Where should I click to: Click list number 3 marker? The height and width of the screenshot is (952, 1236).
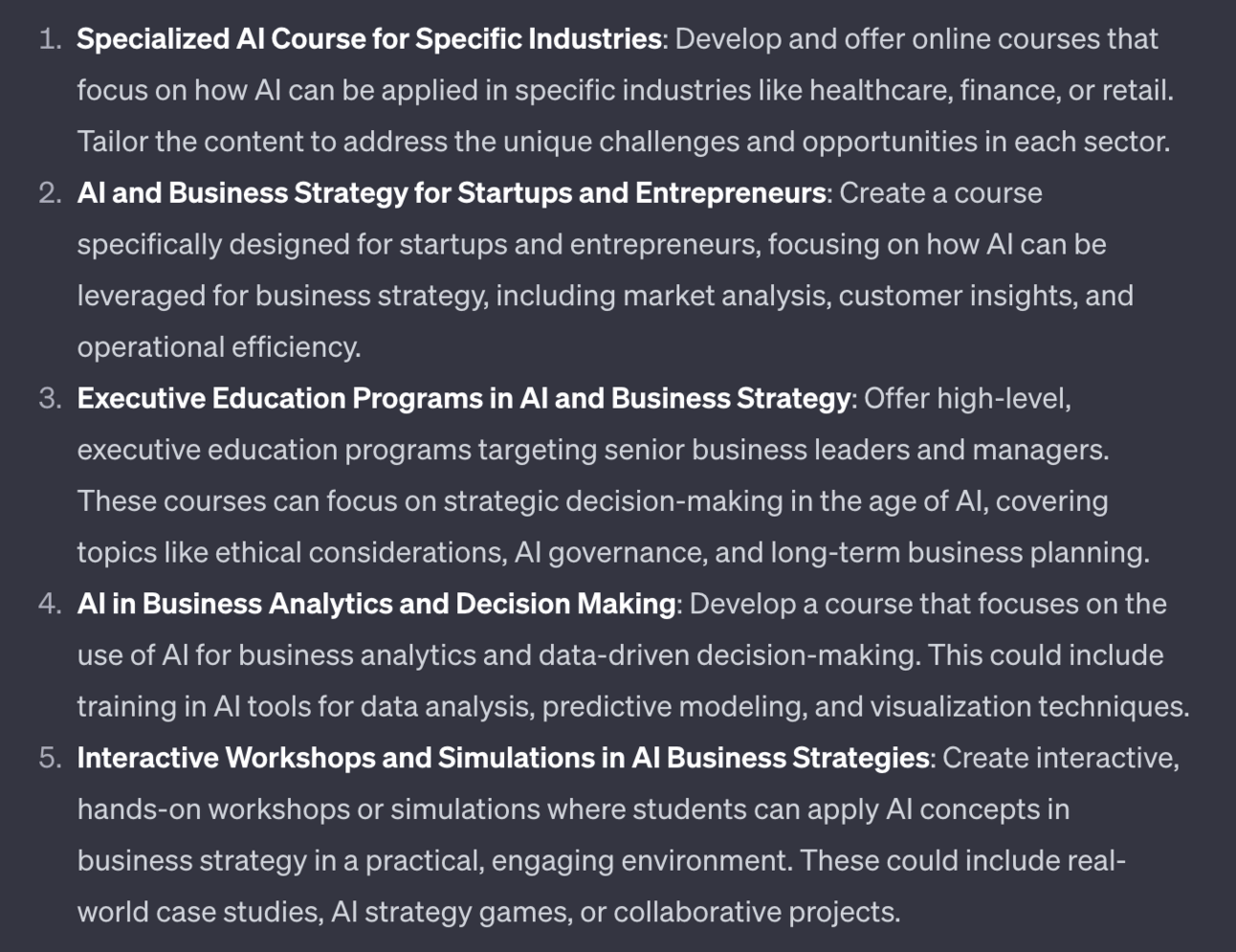click(50, 398)
